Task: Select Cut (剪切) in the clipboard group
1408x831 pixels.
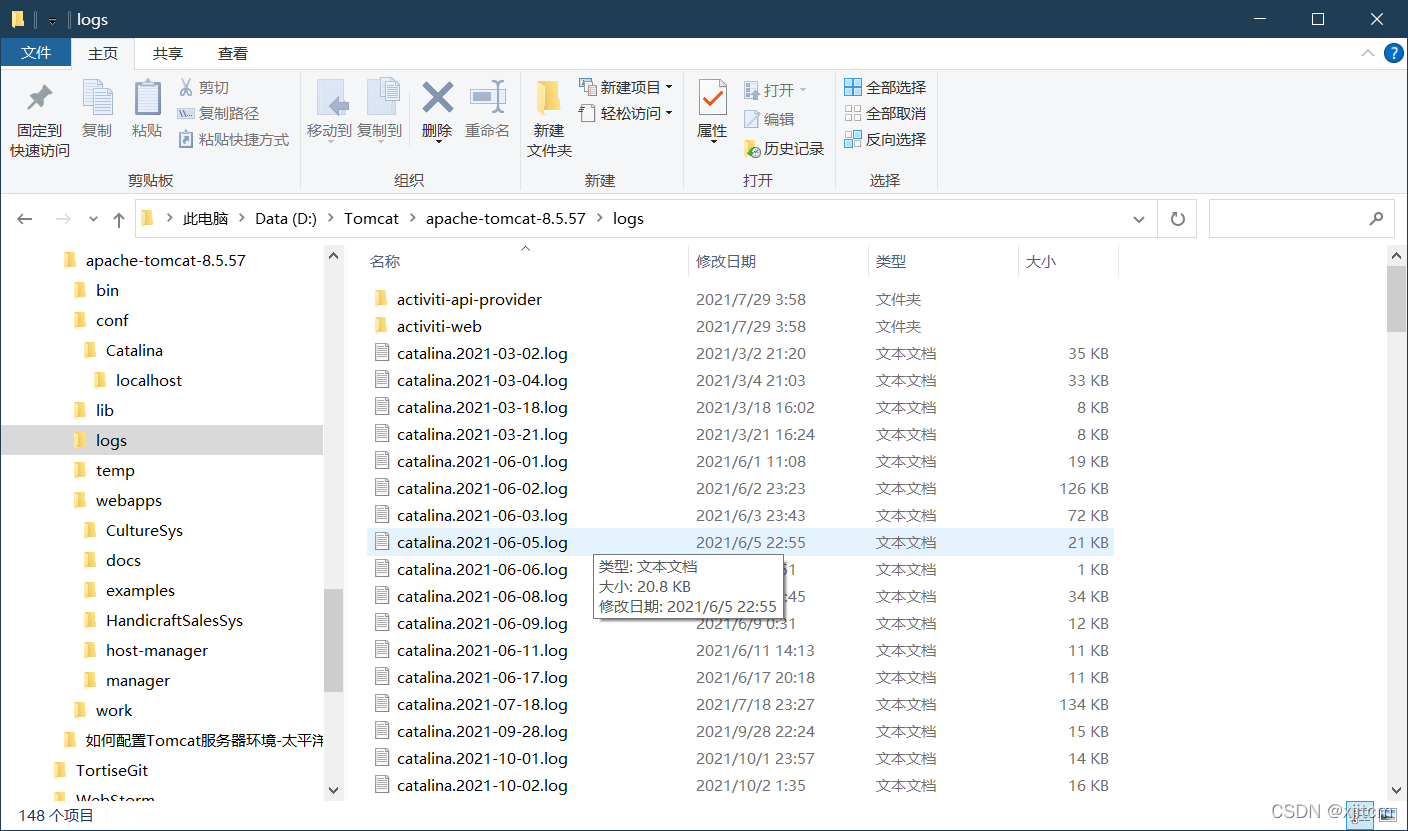Action: pos(204,88)
